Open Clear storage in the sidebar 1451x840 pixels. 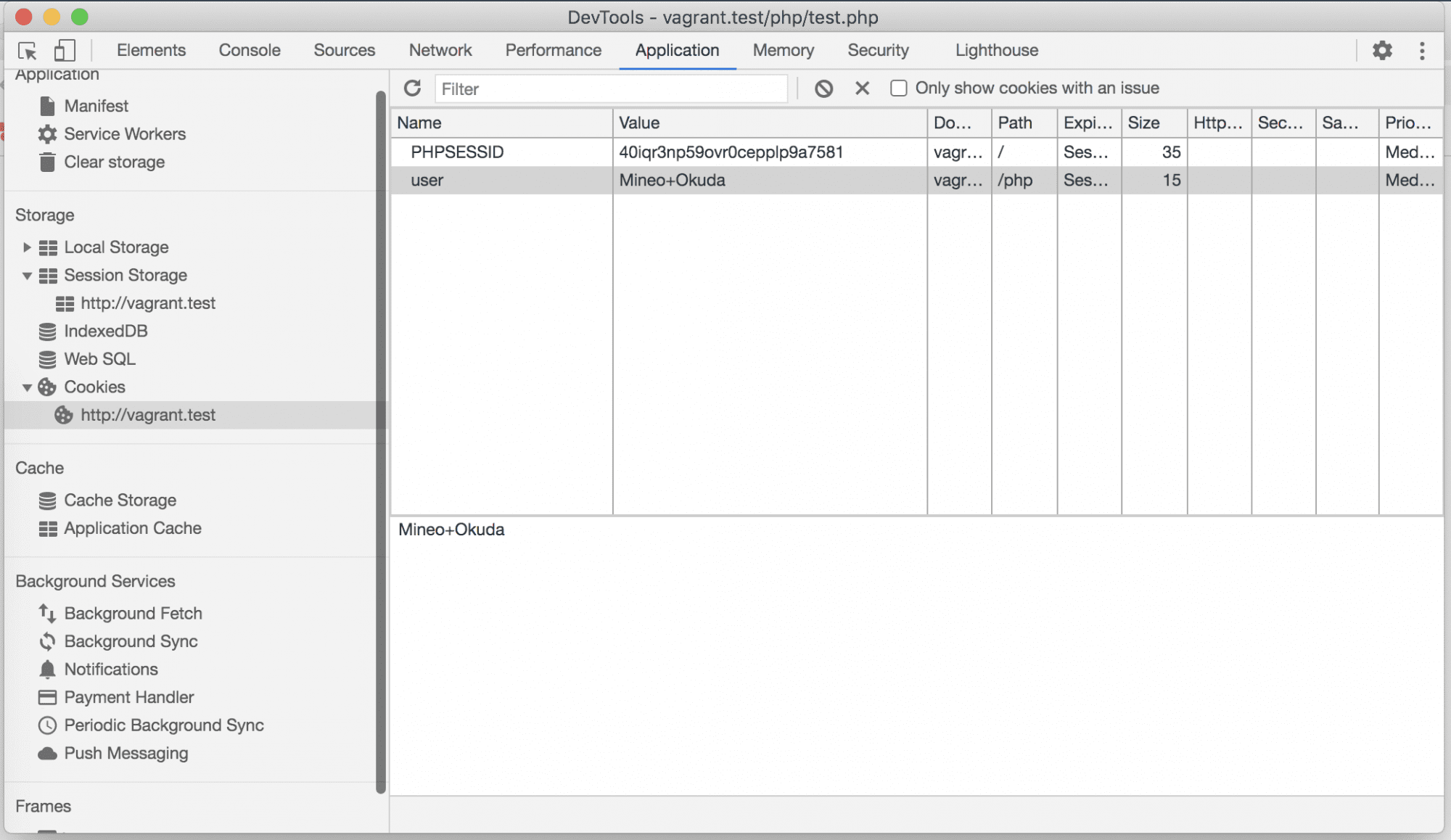[x=114, y=162]
